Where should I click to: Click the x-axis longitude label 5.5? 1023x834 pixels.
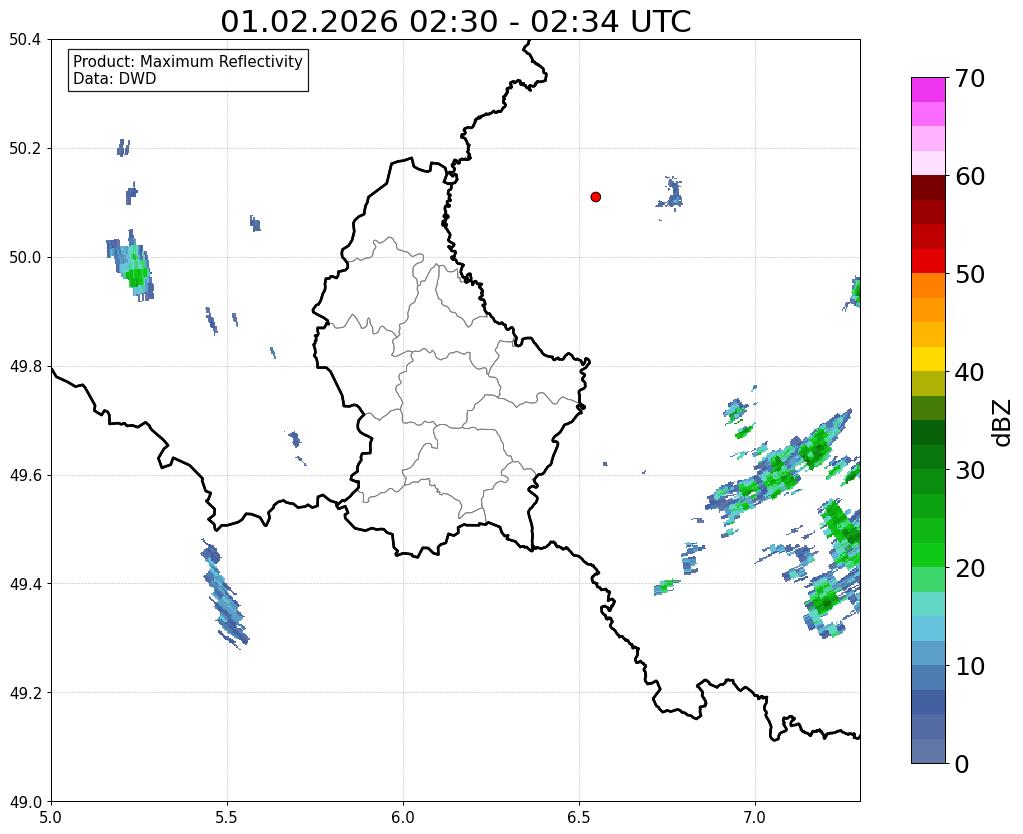(227, 817)
